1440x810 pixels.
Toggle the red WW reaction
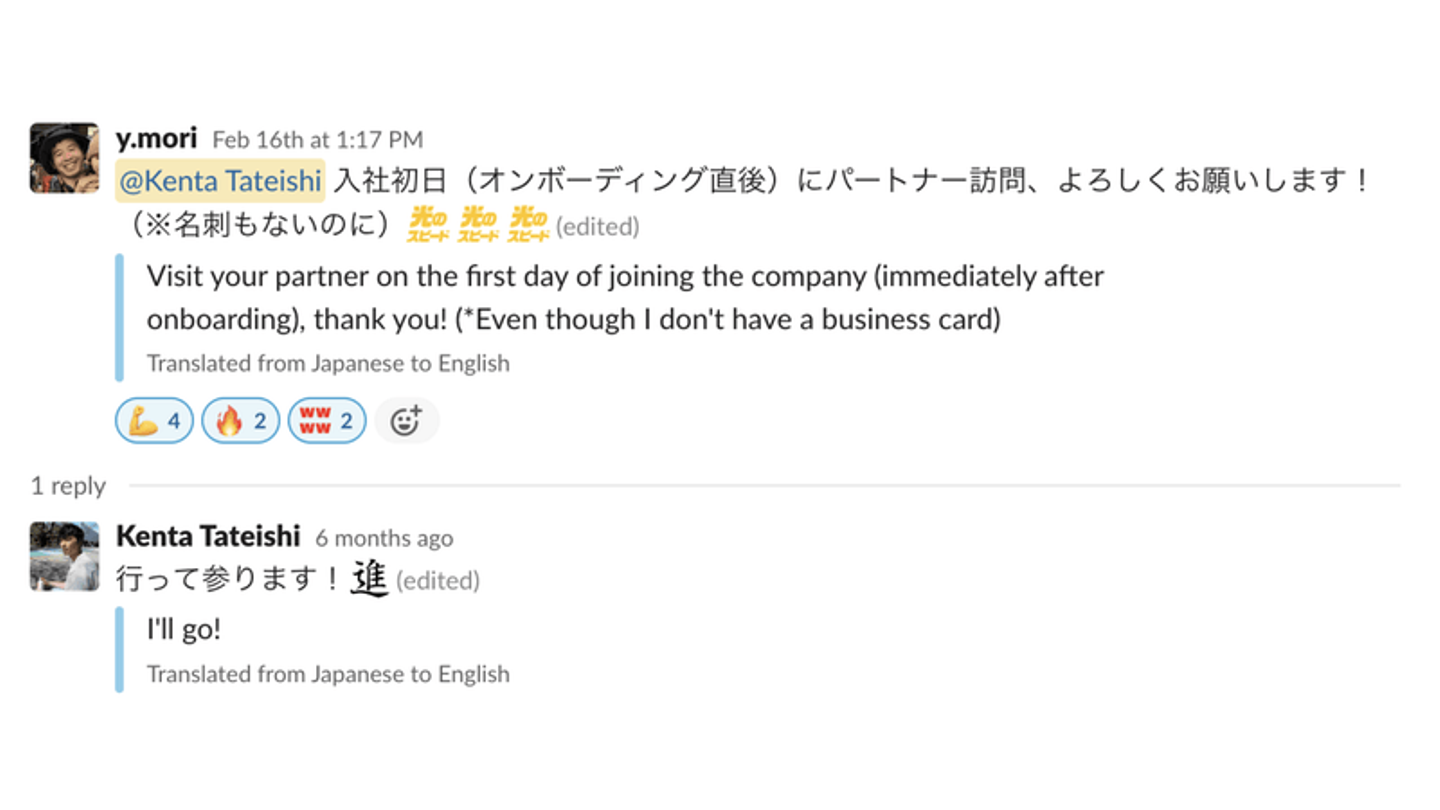(327, 421)
